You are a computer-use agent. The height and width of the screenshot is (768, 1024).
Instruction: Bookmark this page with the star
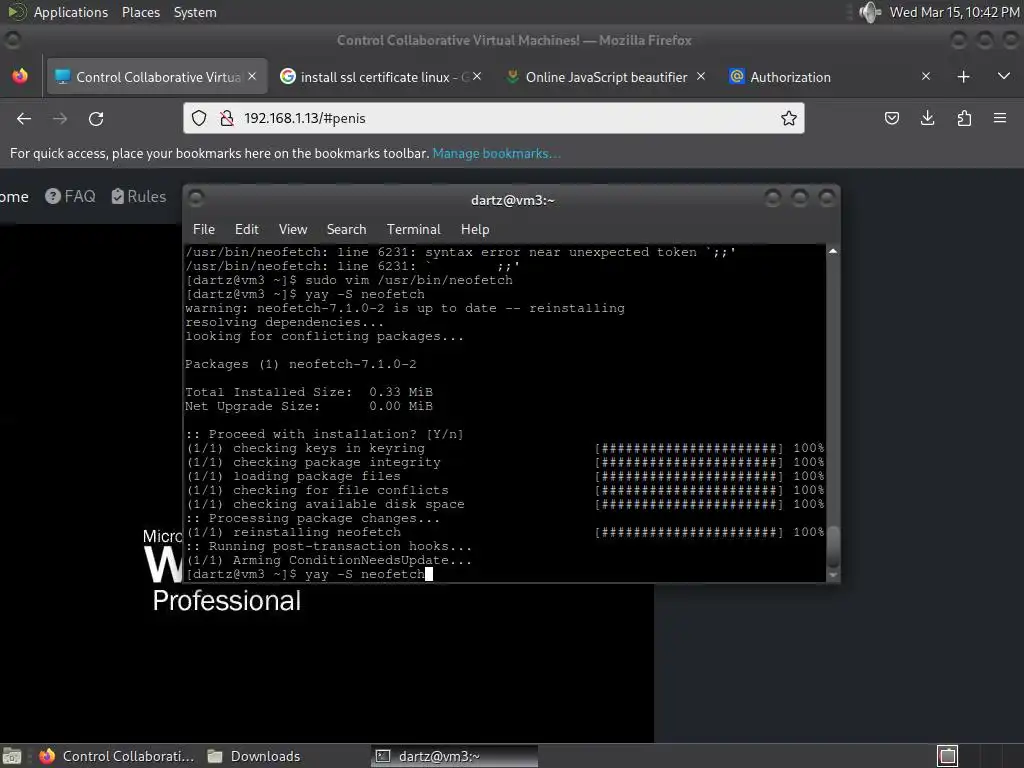[x=789, y=118]
